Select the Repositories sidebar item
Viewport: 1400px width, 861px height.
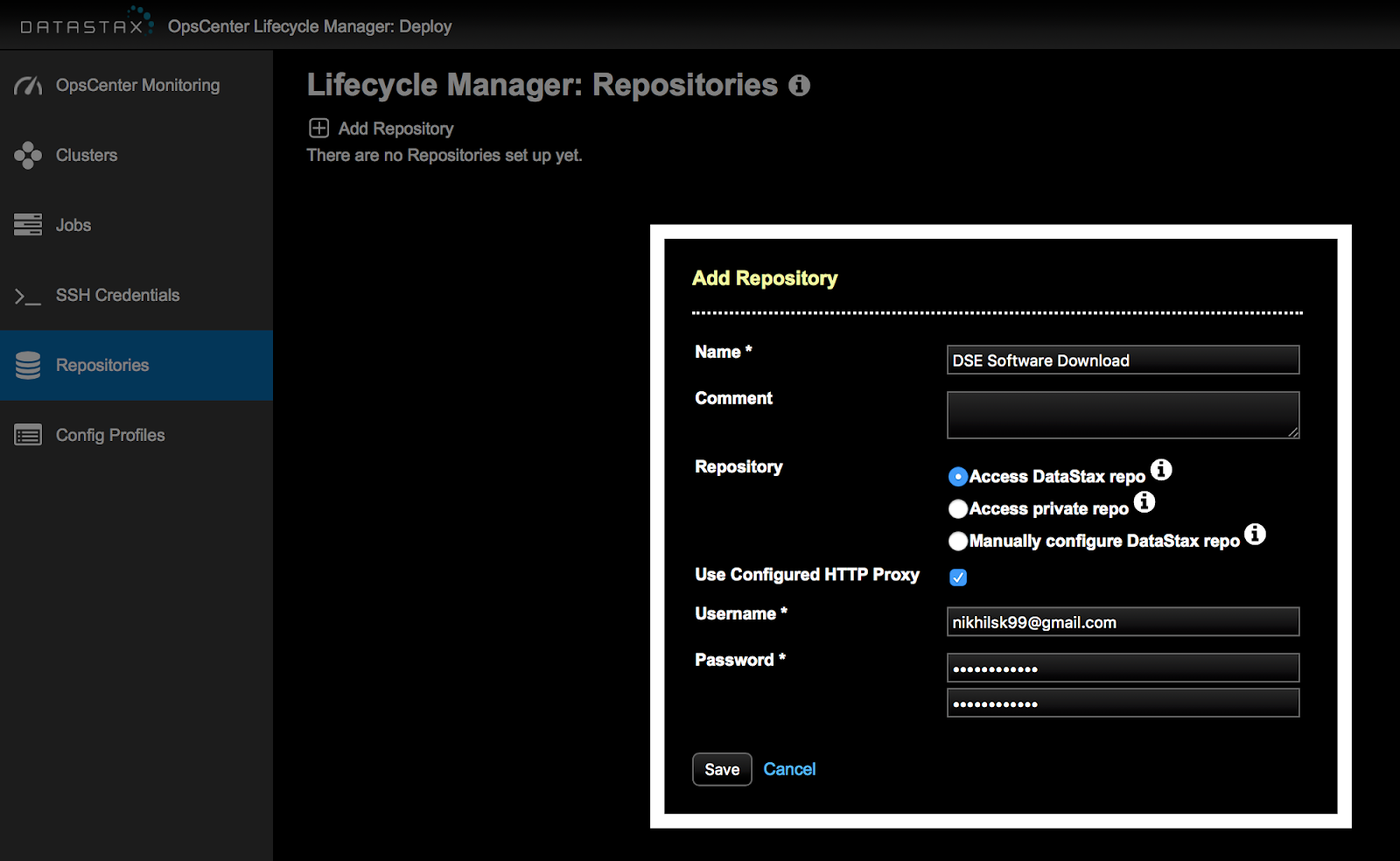click(x=136, y=365)
